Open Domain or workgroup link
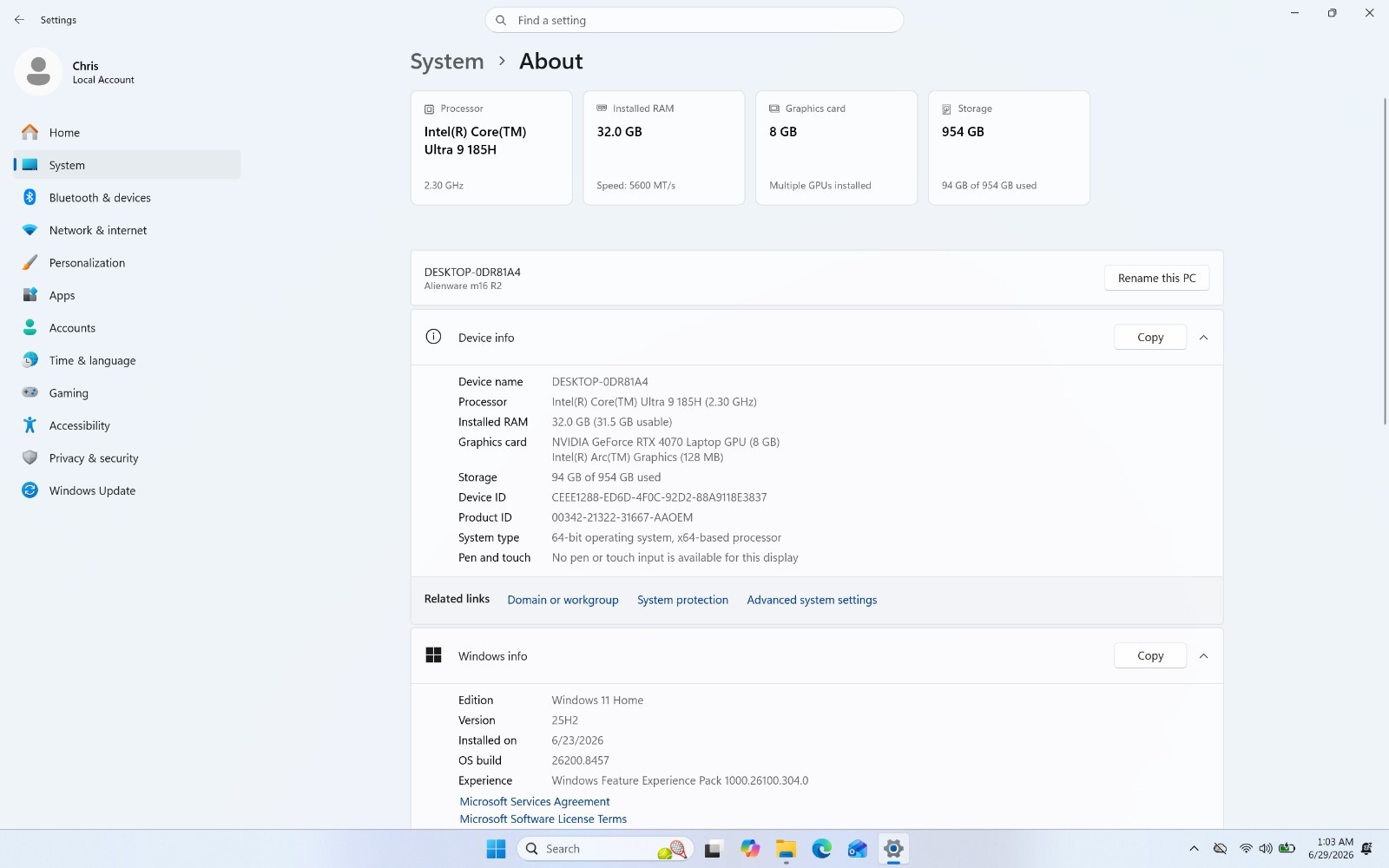This screenshot has width=1389, height=868. [563, 600]
